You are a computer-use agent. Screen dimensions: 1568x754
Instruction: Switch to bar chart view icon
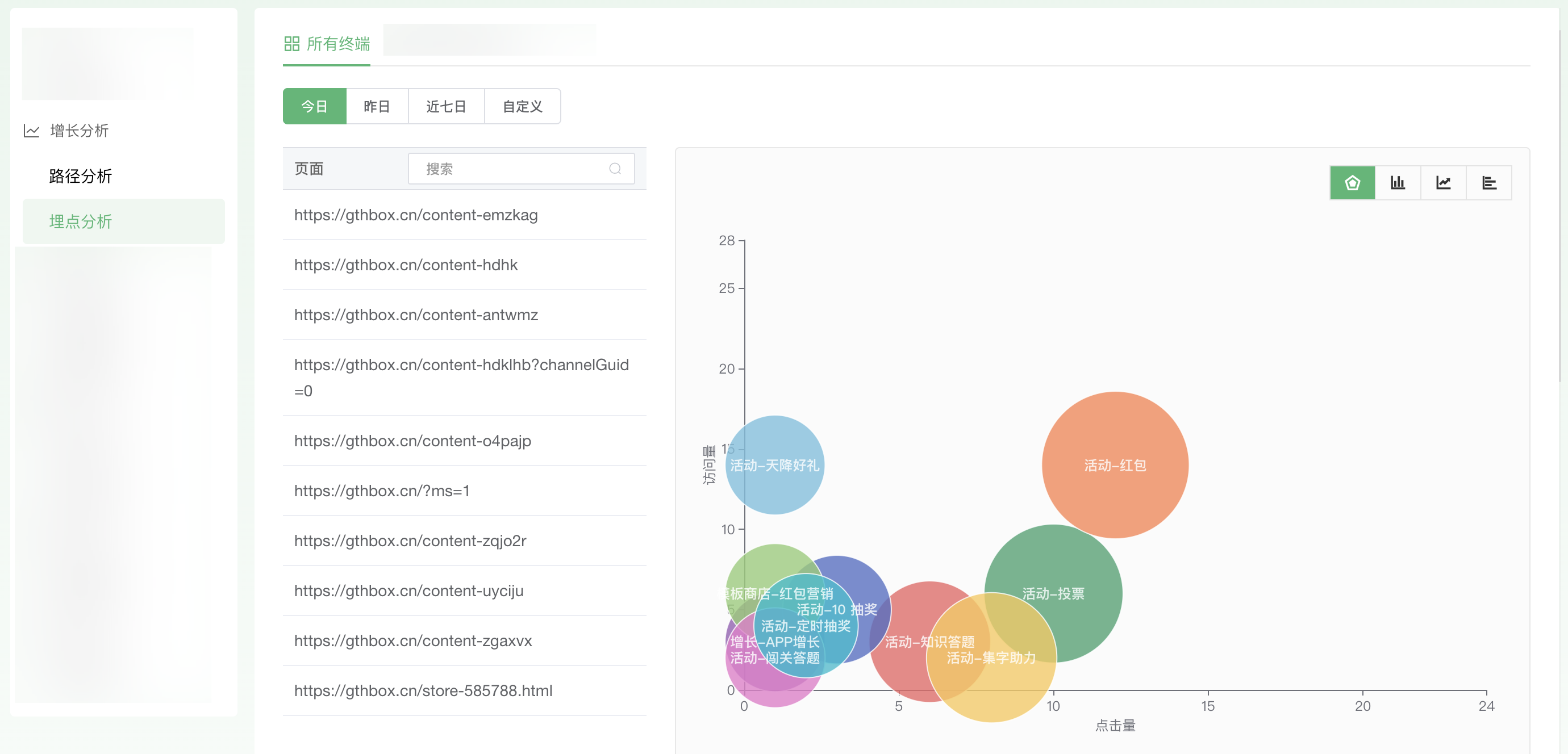coord(1398,183)
